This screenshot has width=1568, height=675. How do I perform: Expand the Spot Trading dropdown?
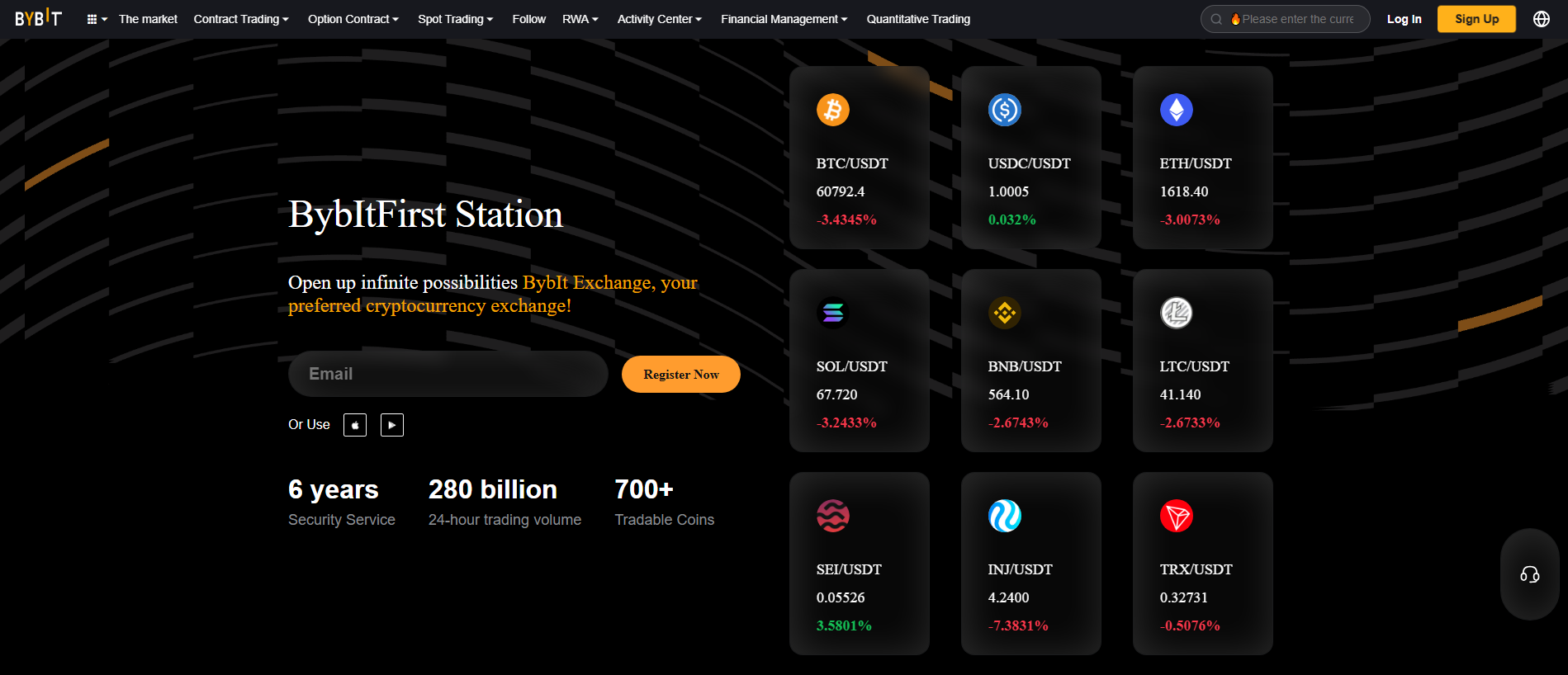tap(456, 19)
